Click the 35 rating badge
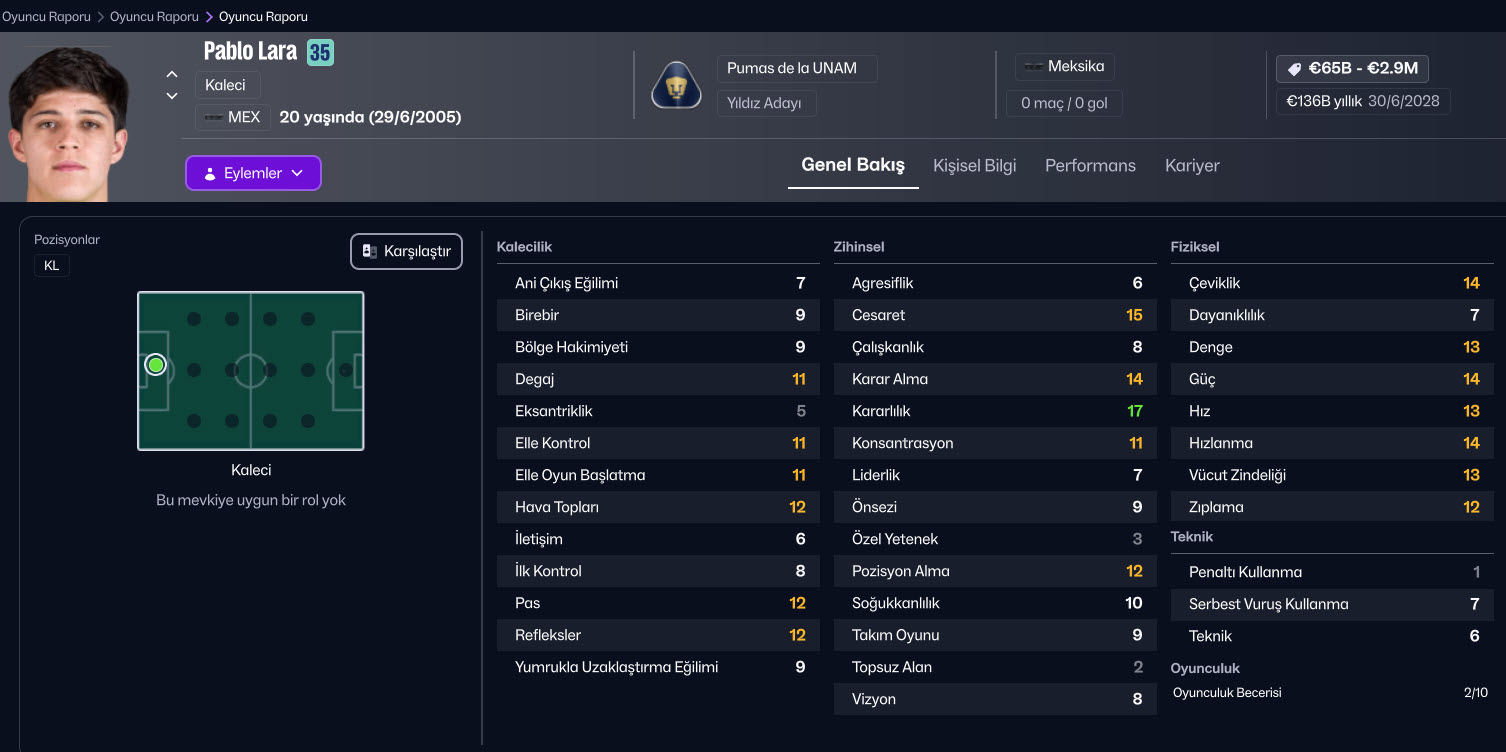The height and width of the screenshot is (752, 1506). click(320, 52)
